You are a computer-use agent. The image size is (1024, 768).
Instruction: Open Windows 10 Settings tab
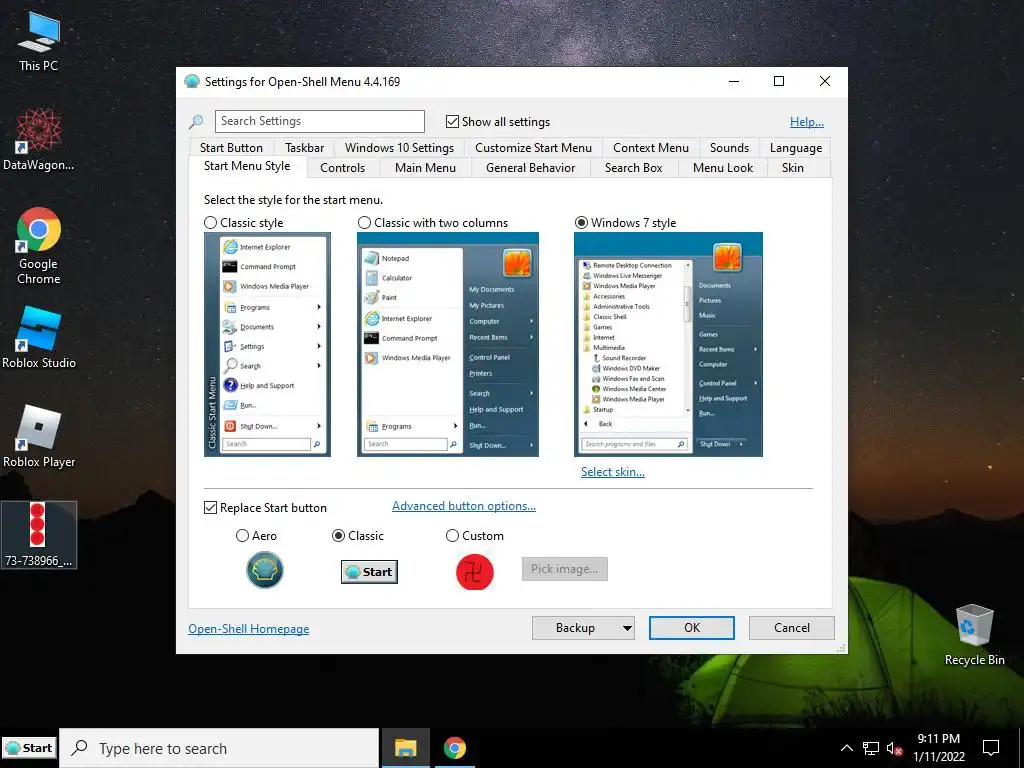pyautogui.click(x=399, y=148)
